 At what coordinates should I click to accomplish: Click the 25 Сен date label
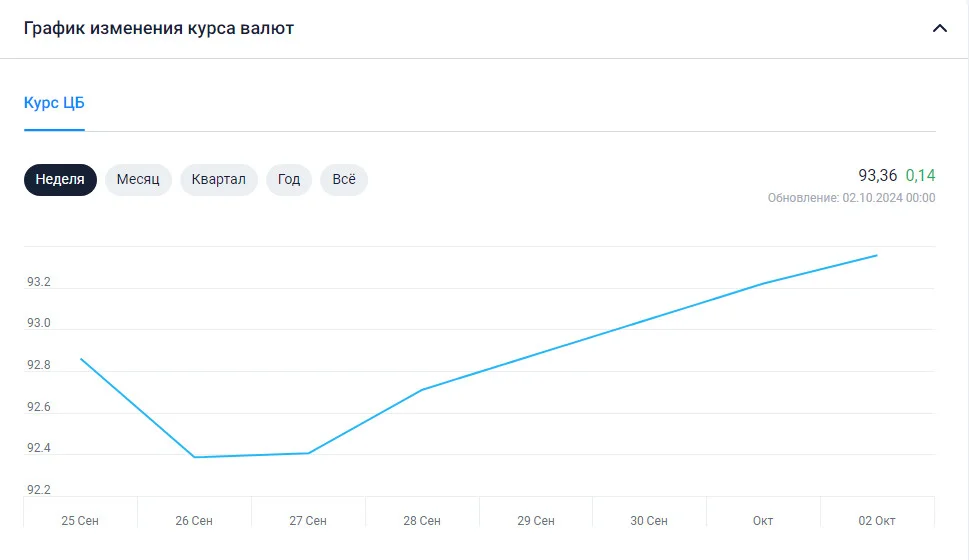tap(80, 520)
